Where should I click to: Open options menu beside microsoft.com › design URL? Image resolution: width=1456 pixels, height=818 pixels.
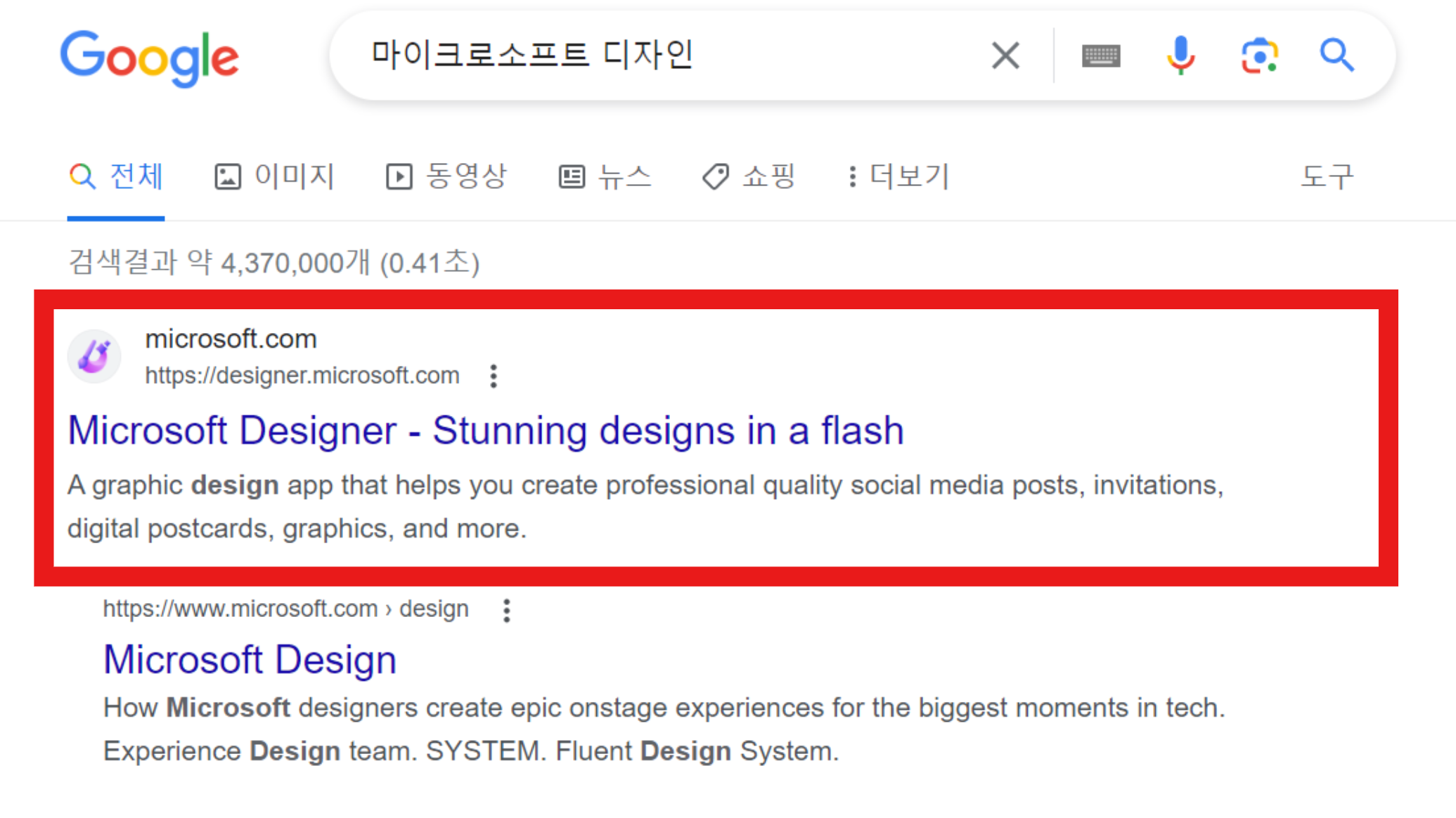tap(506, 610)
